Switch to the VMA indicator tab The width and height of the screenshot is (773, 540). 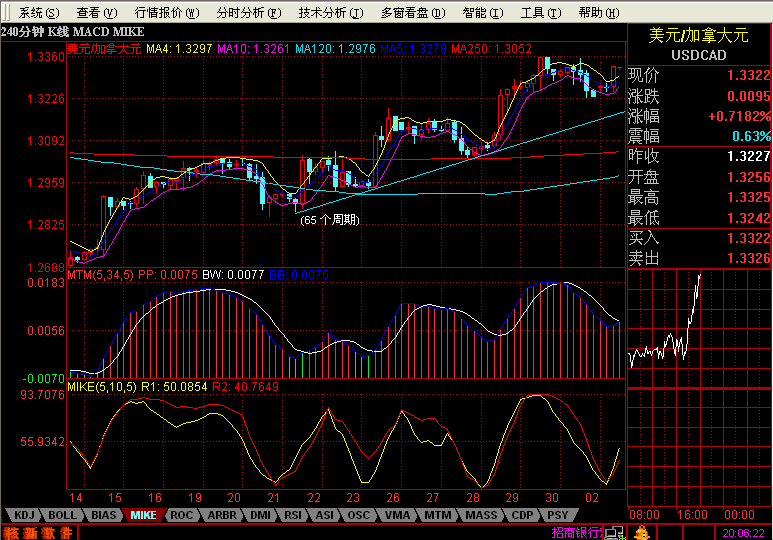(x=397, y=515)
